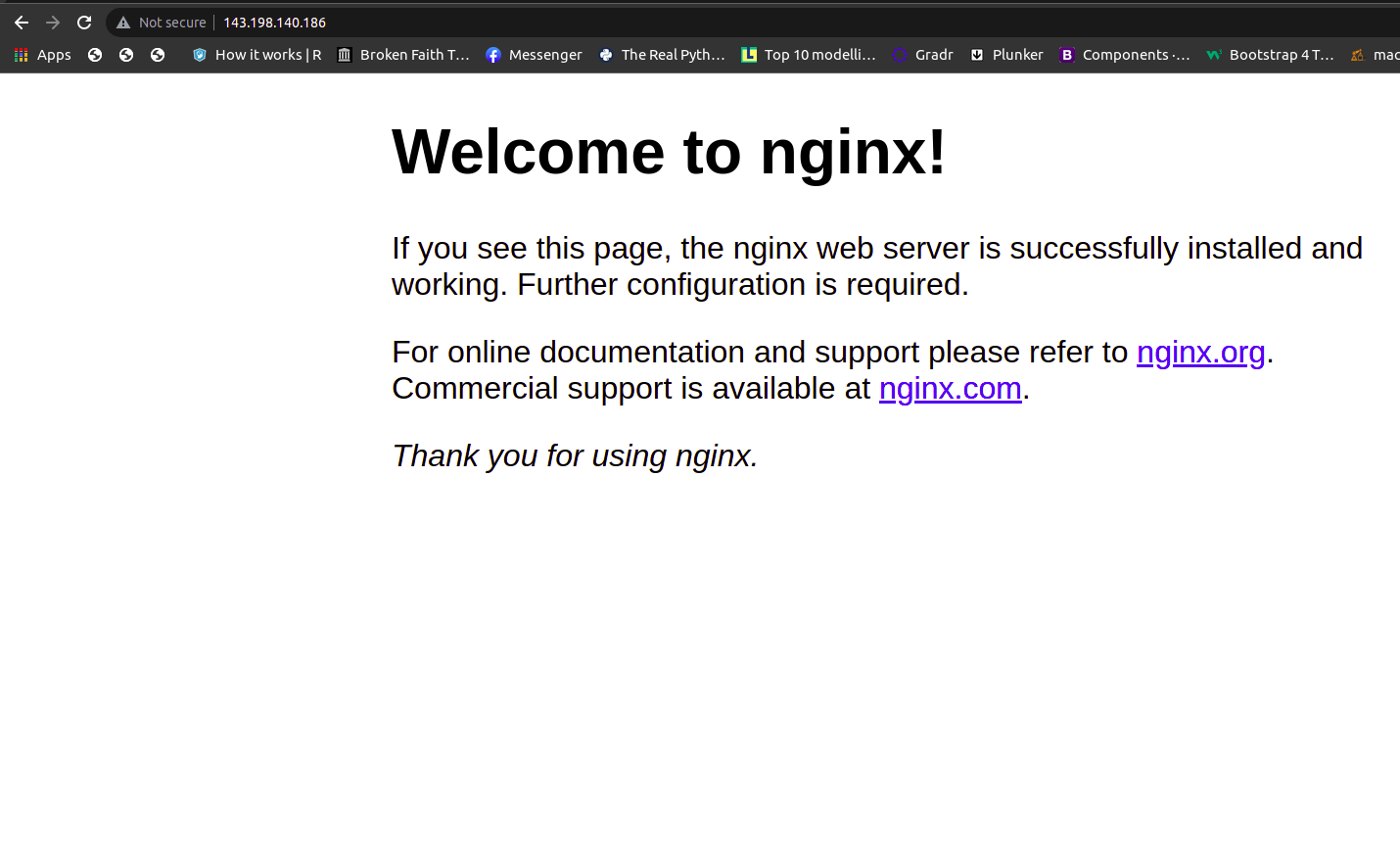Follow the nginx.com commercial support link
Screen dimensions: 1400x859
pos(951,388)
